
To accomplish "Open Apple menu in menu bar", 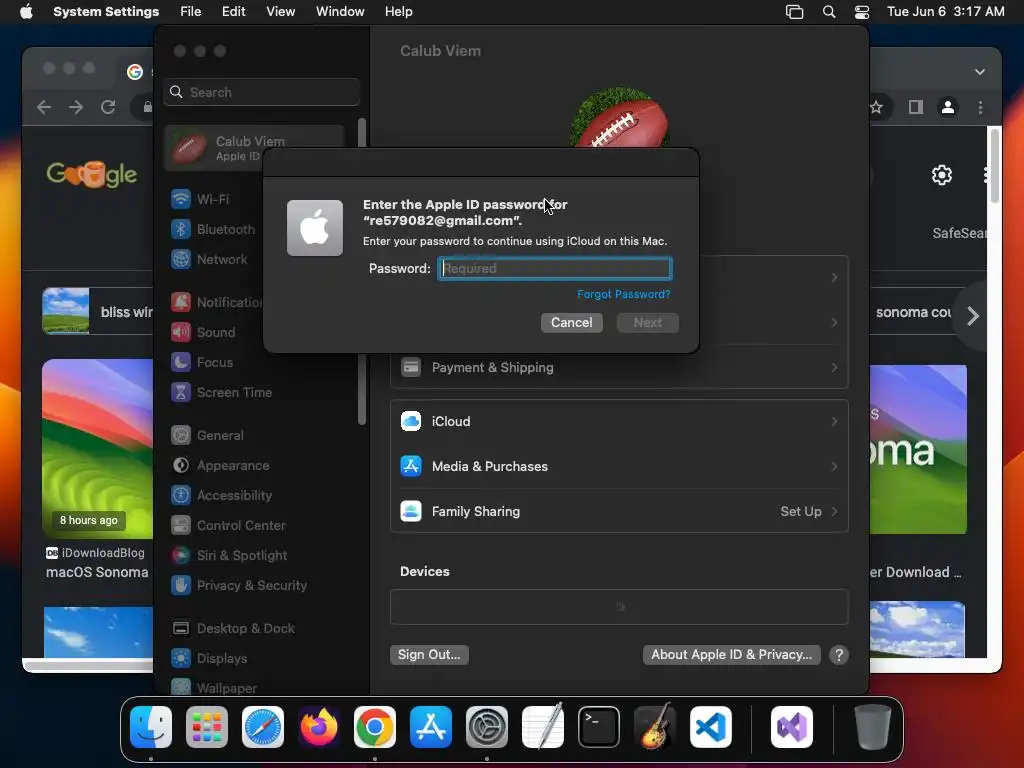I will coord(26,12).
